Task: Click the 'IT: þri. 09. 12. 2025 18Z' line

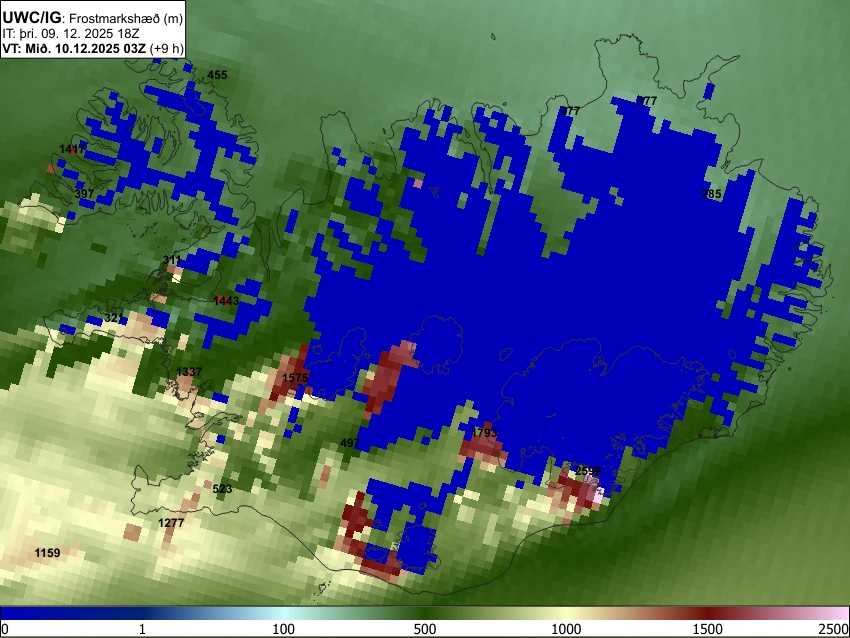Action: [70, 34]
